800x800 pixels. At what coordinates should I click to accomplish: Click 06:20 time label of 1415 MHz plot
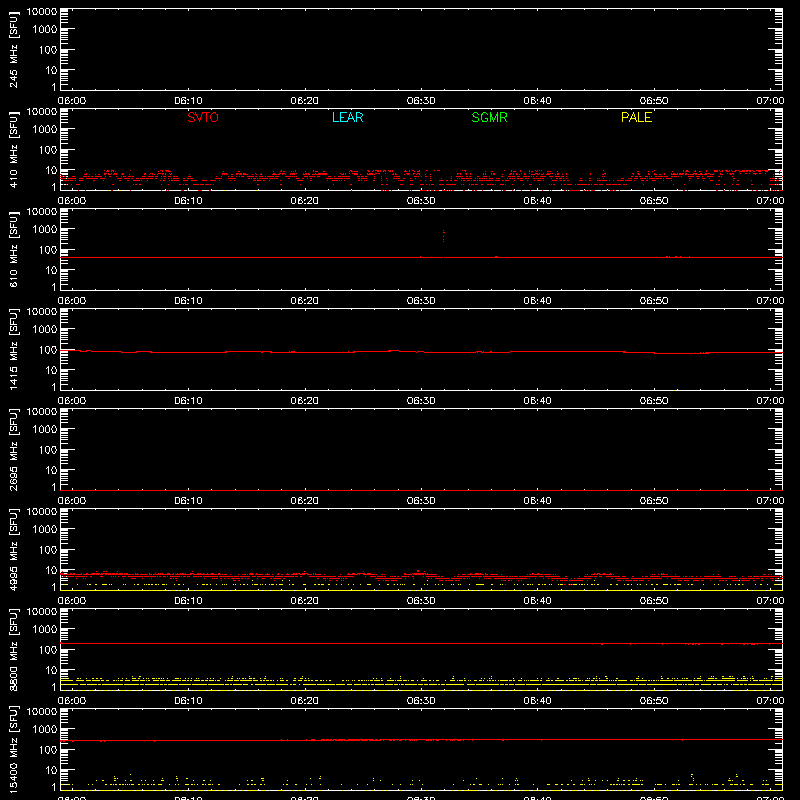(305, 401)
